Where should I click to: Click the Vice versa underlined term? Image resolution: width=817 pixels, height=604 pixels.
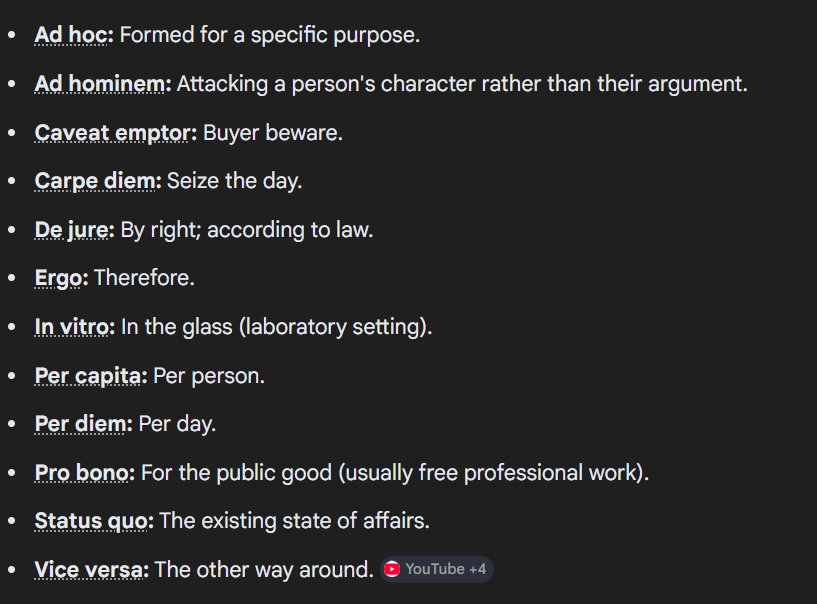[x=90, y=570]
